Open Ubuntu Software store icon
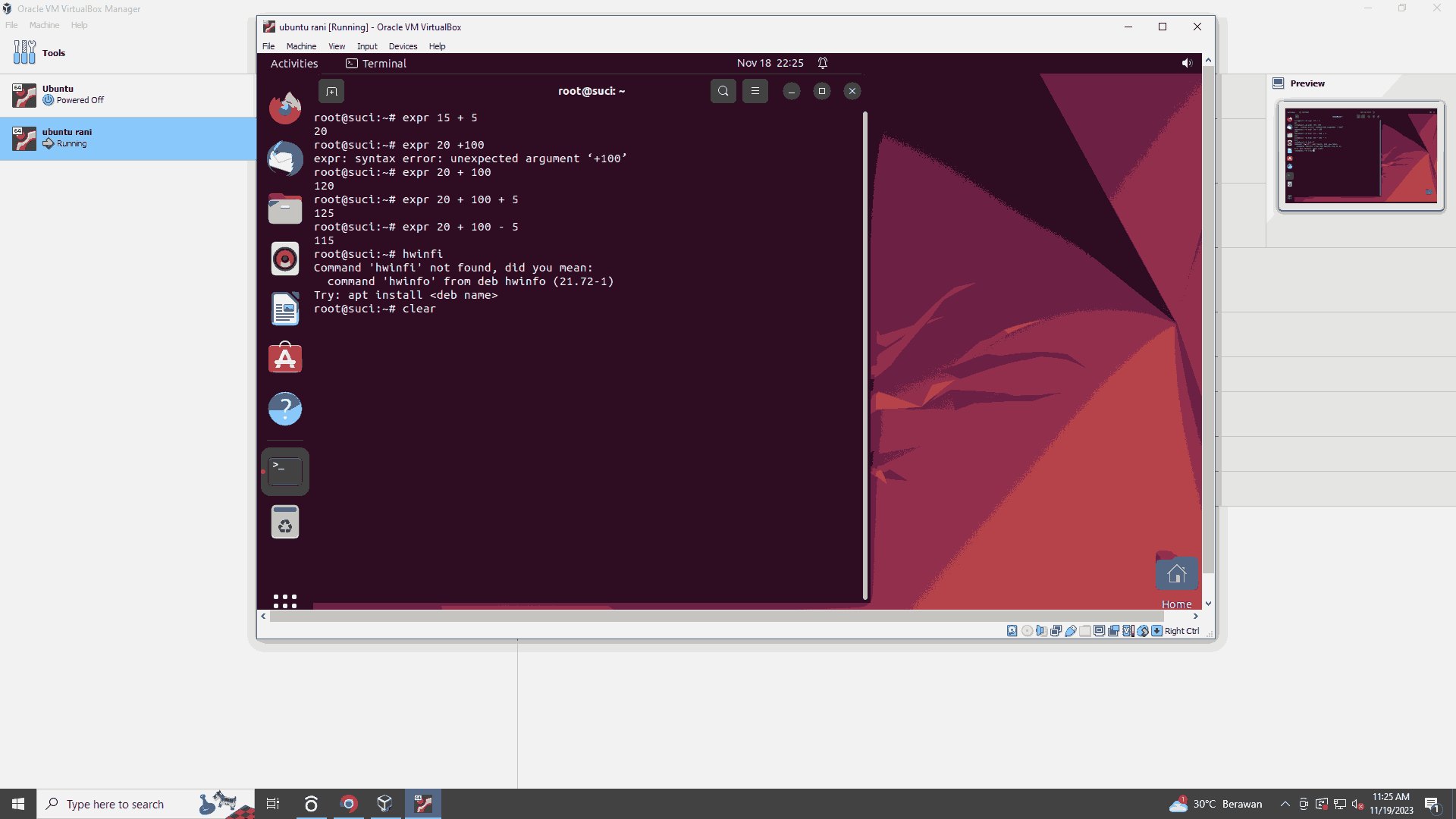The image size is (1456, 819). click(285, 359)
